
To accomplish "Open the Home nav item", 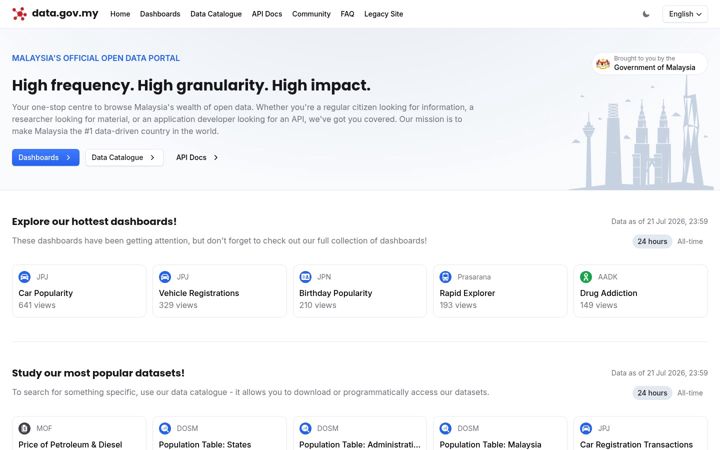I will (120, 14).
